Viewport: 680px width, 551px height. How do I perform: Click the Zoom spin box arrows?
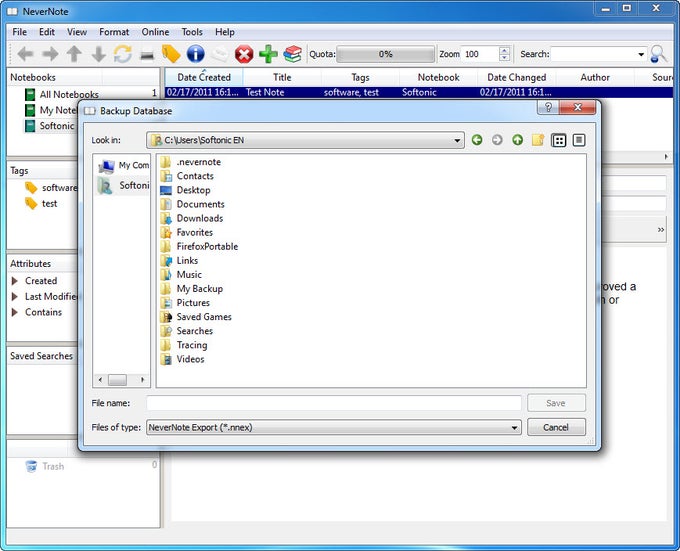[504, 54]
